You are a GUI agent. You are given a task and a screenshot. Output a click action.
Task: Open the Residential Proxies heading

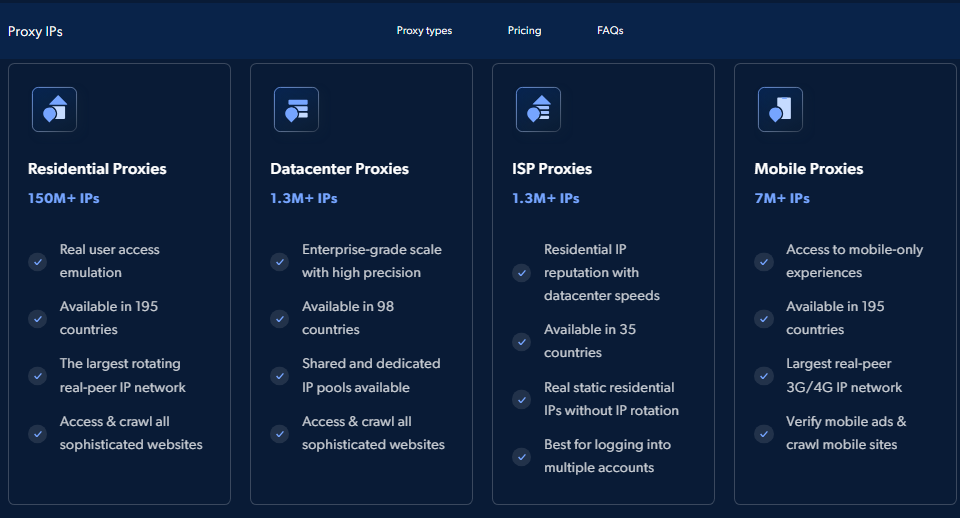[x=97, y=169]
